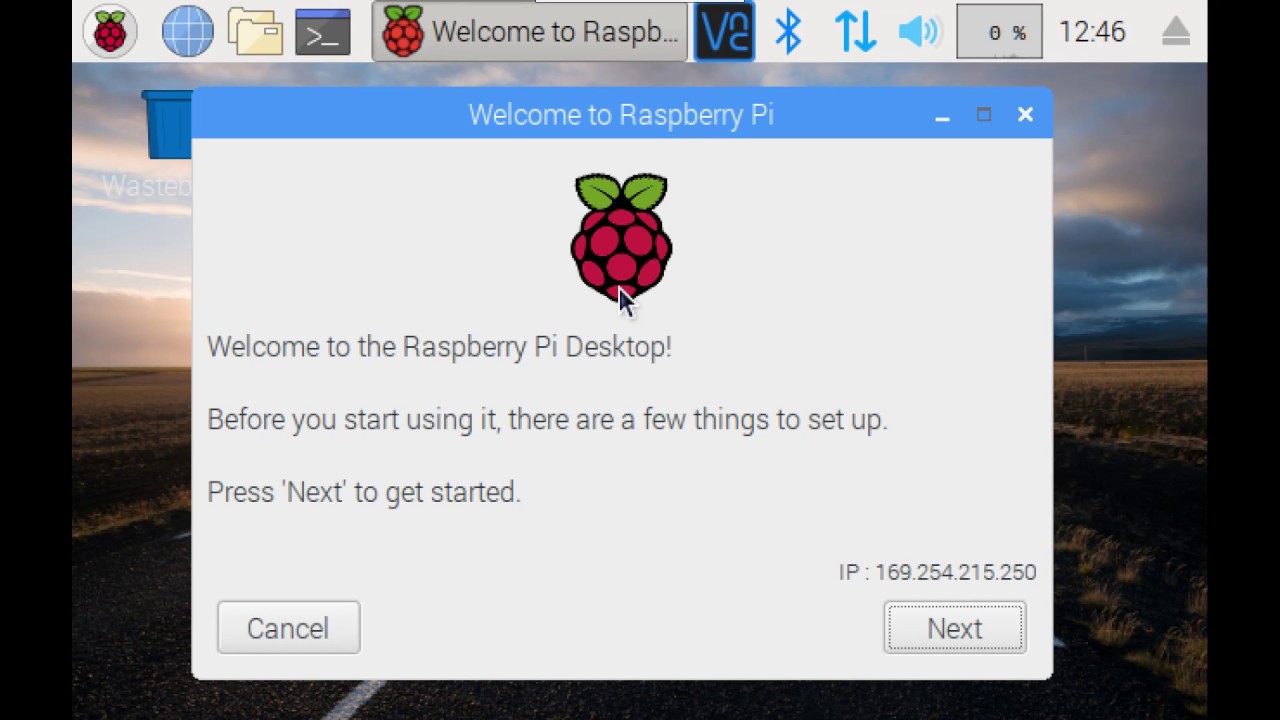The image size is (1280, 720).
Task: Select the Welcome to Raspberry Pi taskbar entry
Action: tap(530, 32)
